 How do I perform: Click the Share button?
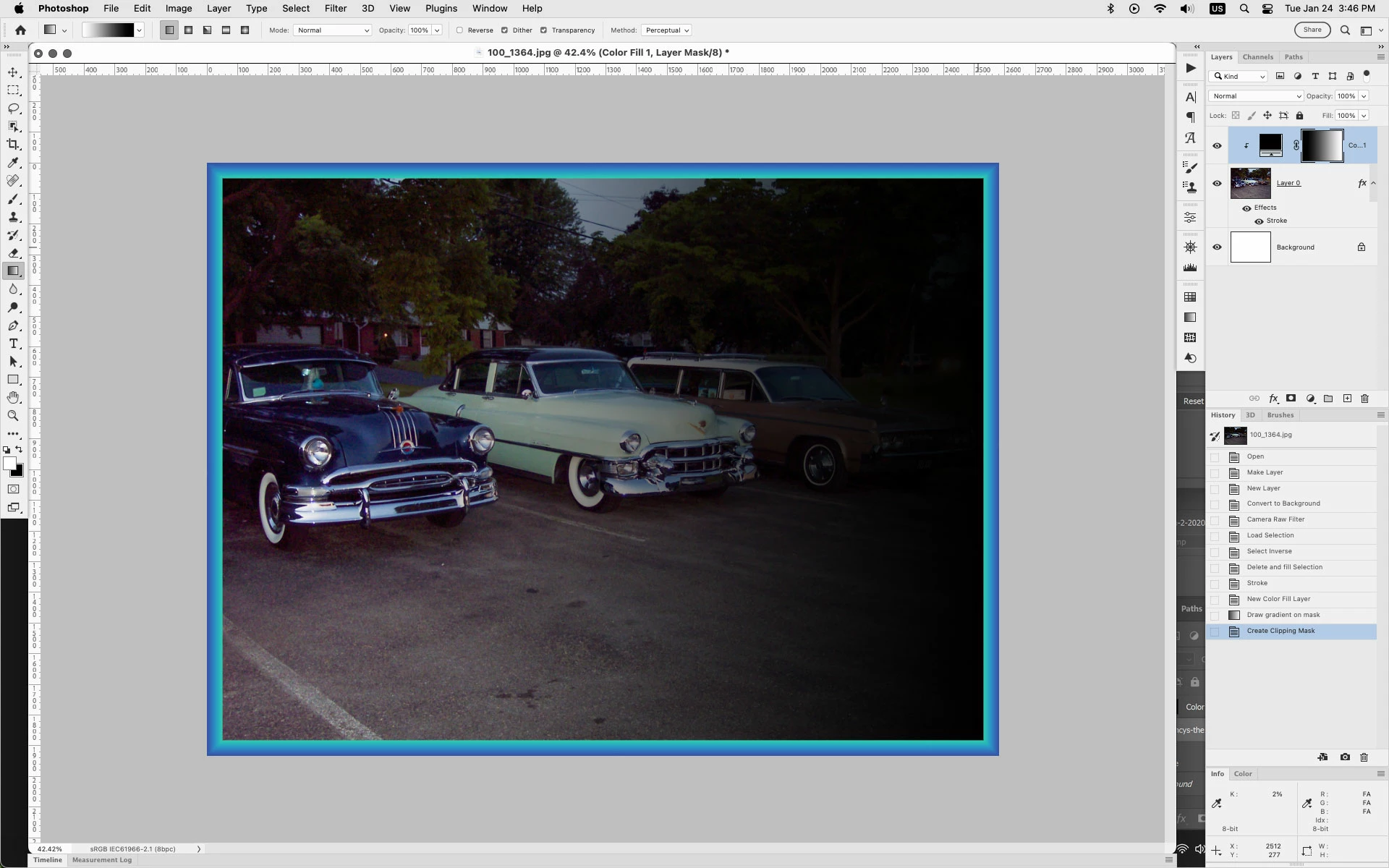pyautogui.click(x=1312, y=30)
